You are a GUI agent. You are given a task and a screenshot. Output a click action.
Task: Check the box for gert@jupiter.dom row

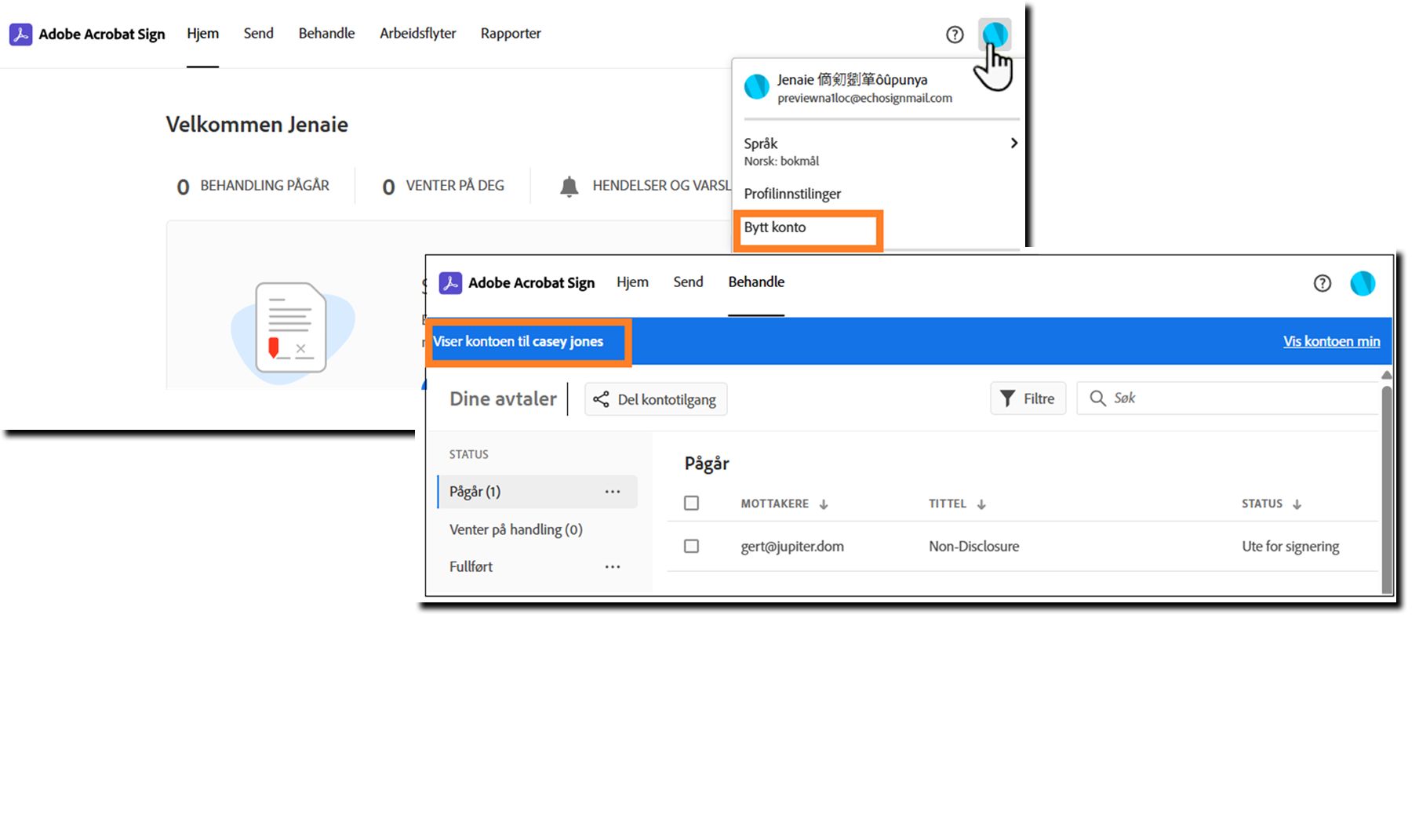point(691,546)
